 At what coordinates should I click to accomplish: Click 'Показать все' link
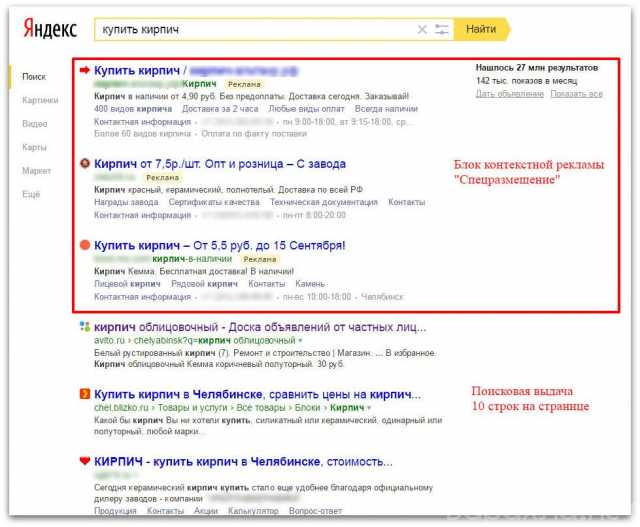tap(576, 94)
